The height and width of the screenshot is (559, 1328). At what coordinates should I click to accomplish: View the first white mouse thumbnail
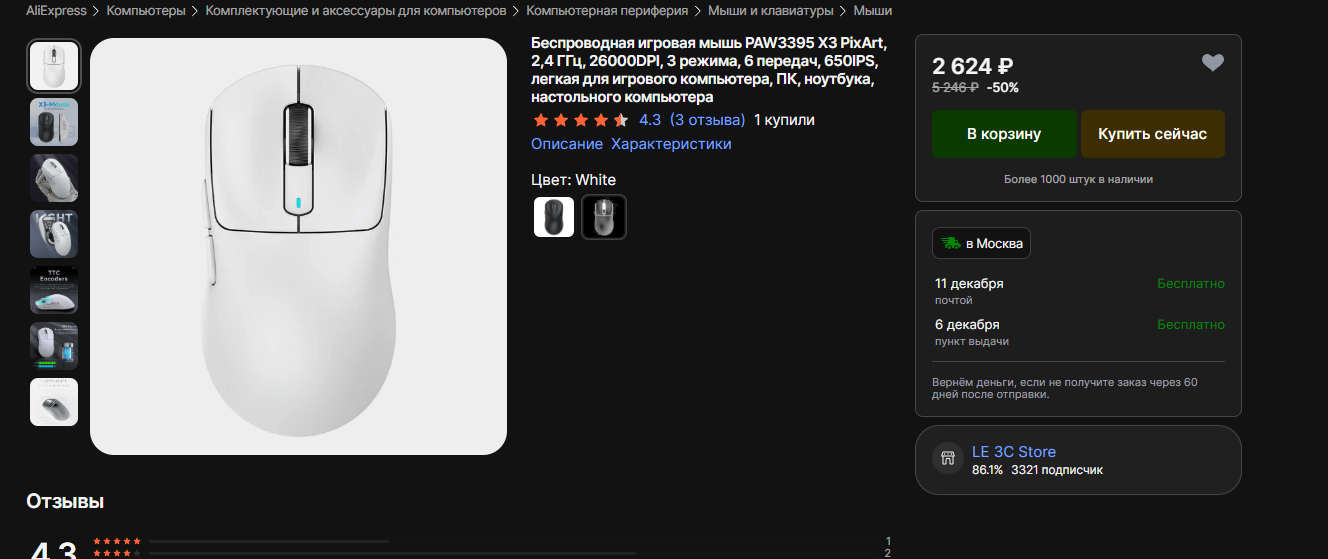click(x=54, y=66)
